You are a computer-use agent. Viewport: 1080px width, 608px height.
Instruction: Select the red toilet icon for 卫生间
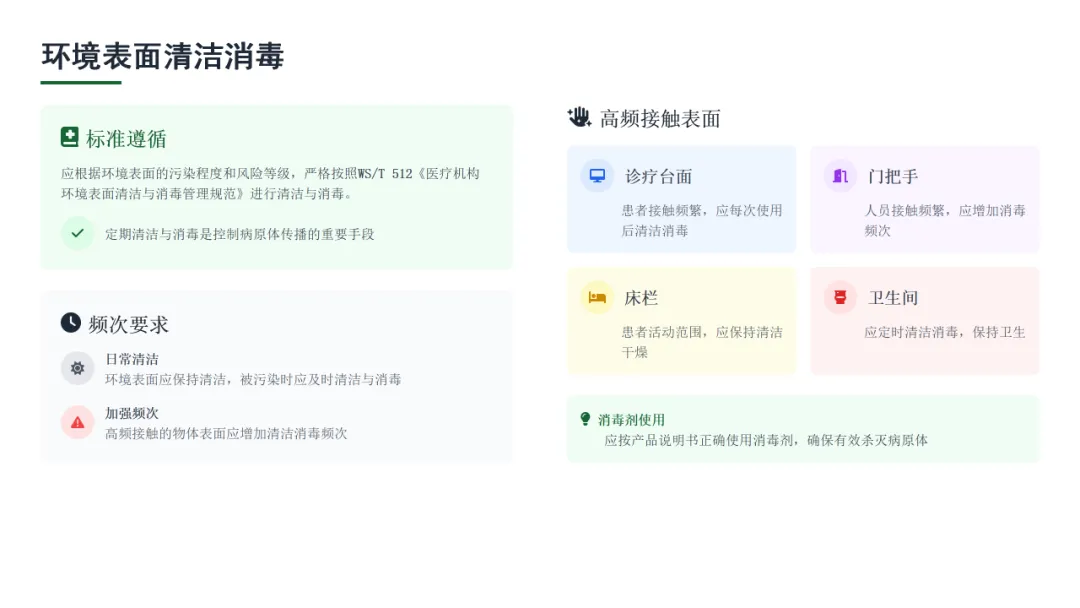(840, 297)
